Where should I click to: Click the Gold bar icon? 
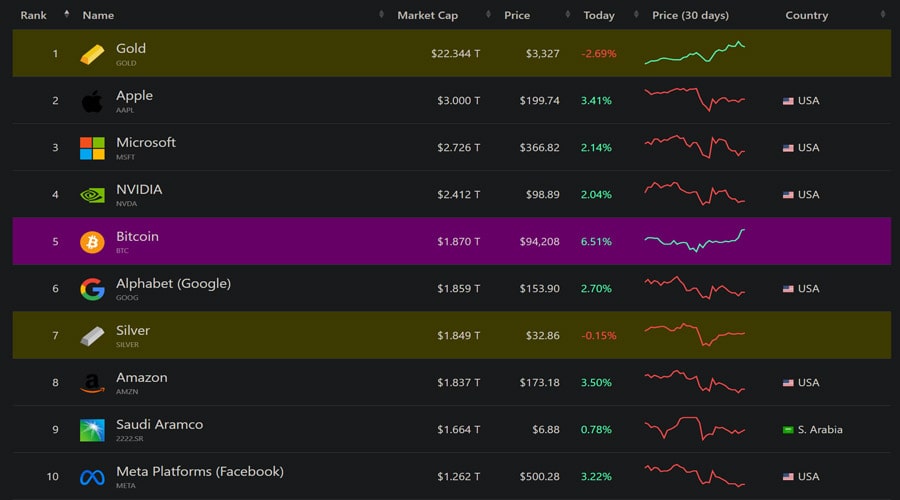pos(92,55)
